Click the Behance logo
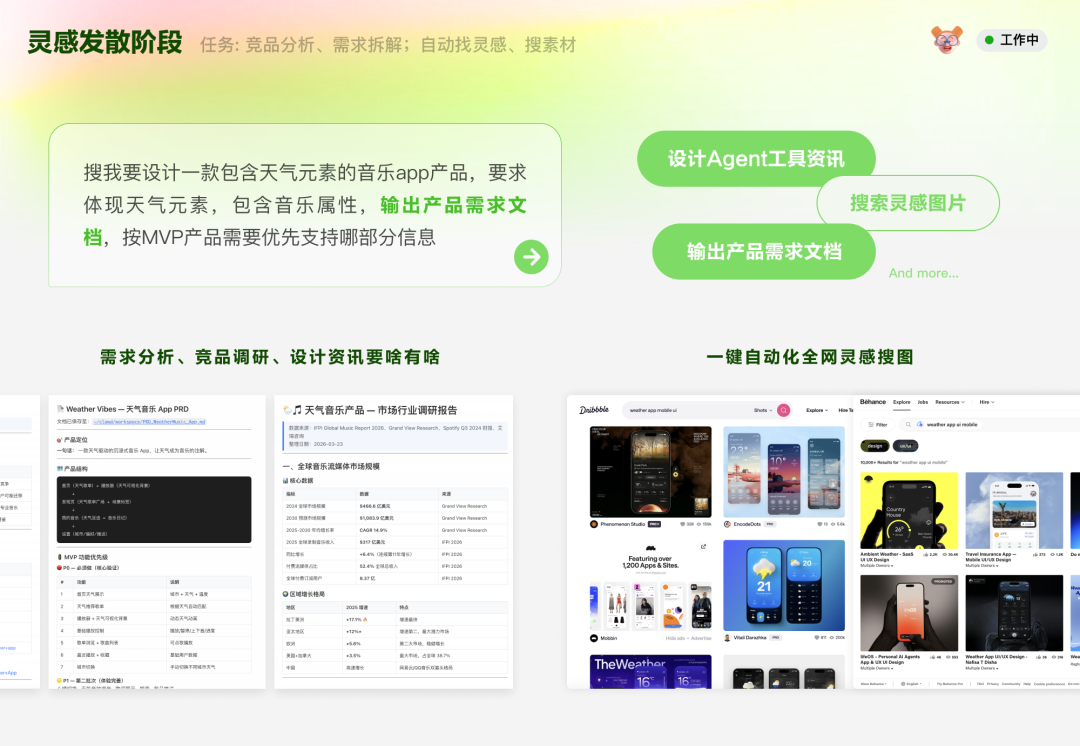This screenshot has height=746, width=1080. coord(873,402)
